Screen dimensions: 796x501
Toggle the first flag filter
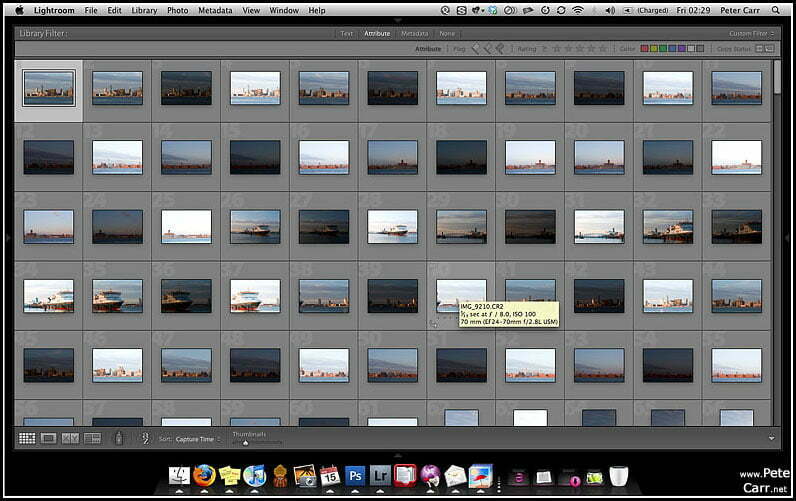point(477,48)
